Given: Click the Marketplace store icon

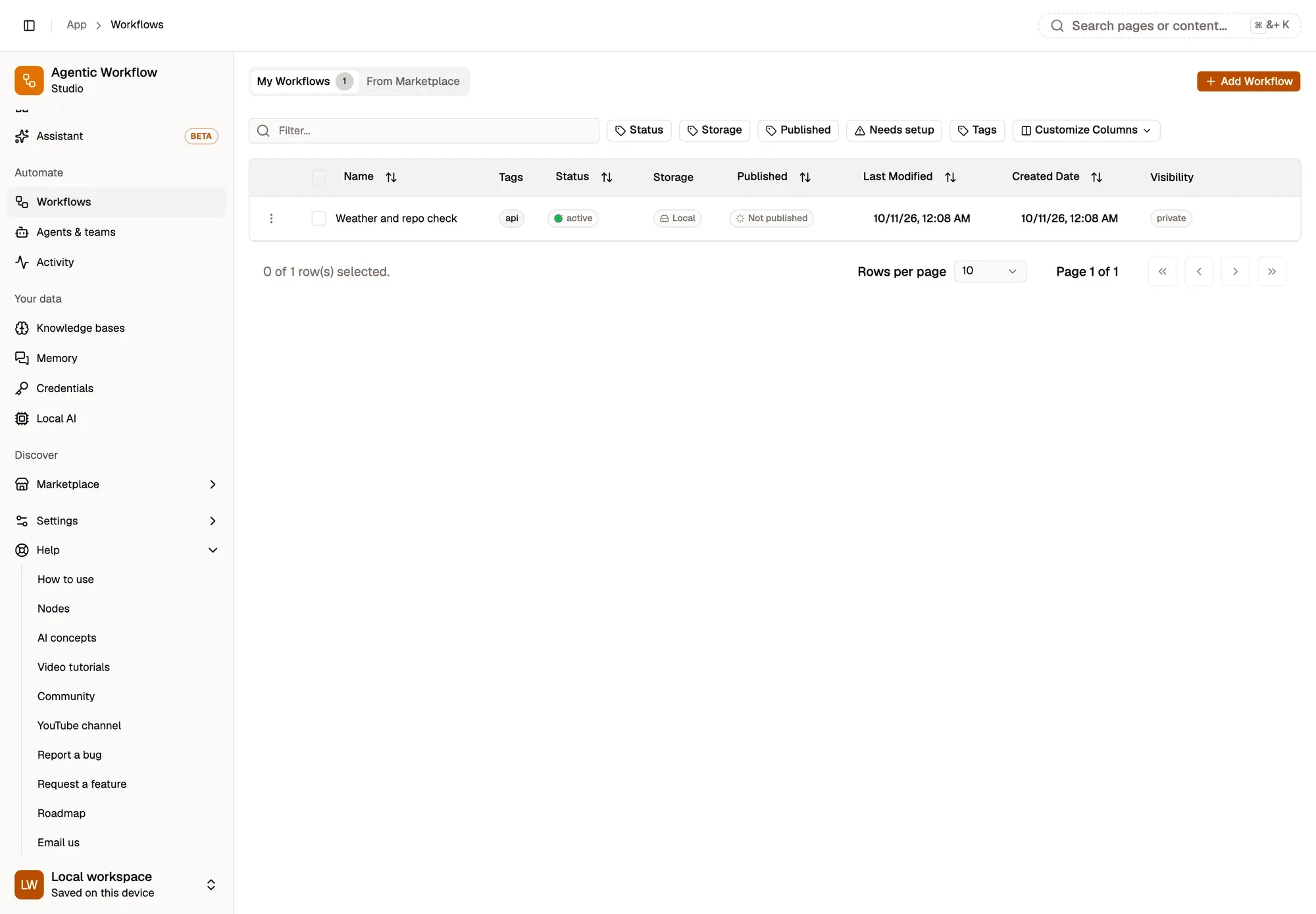Looking at the screenshot, I should (x=22, y=484).
